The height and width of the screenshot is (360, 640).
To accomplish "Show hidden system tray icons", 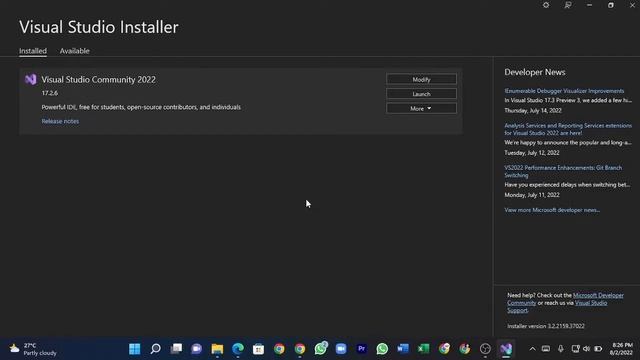I will (x=532, y=349).
